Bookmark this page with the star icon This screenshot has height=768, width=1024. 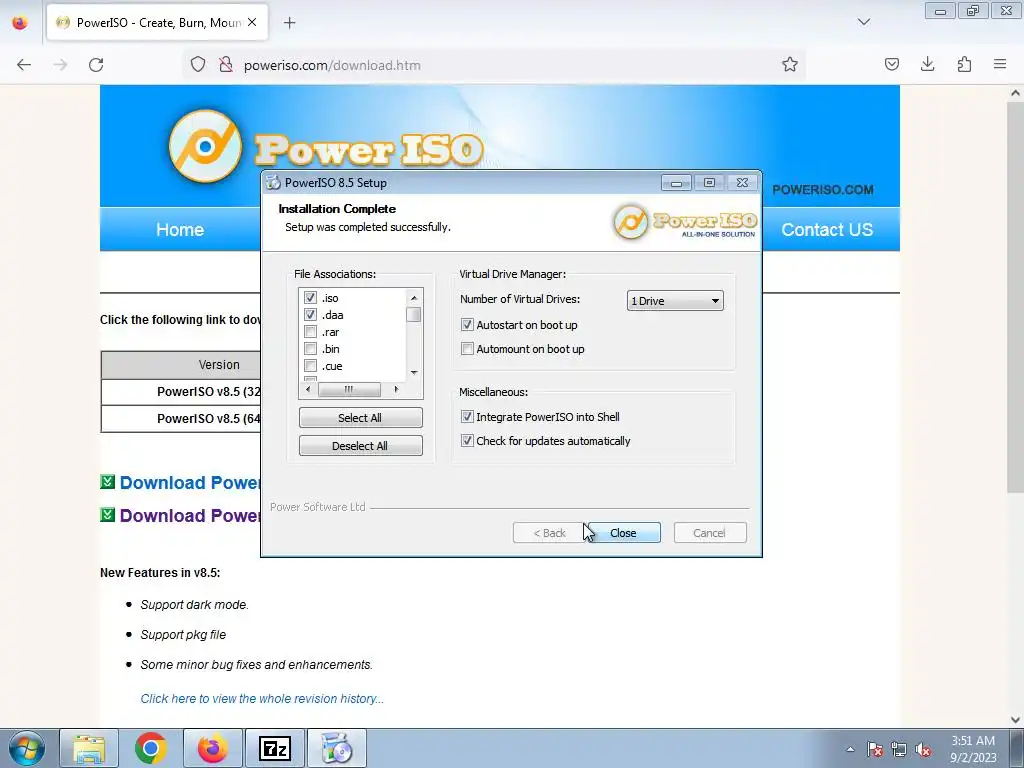[790, 64]
